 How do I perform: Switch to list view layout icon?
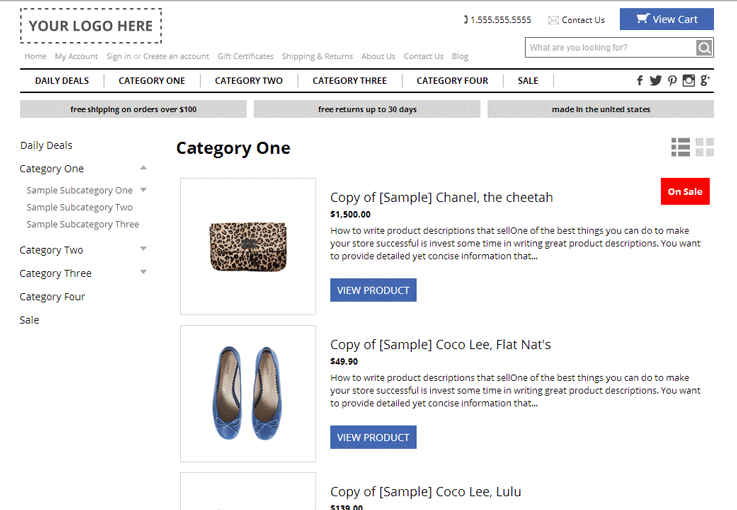[681, 147]
